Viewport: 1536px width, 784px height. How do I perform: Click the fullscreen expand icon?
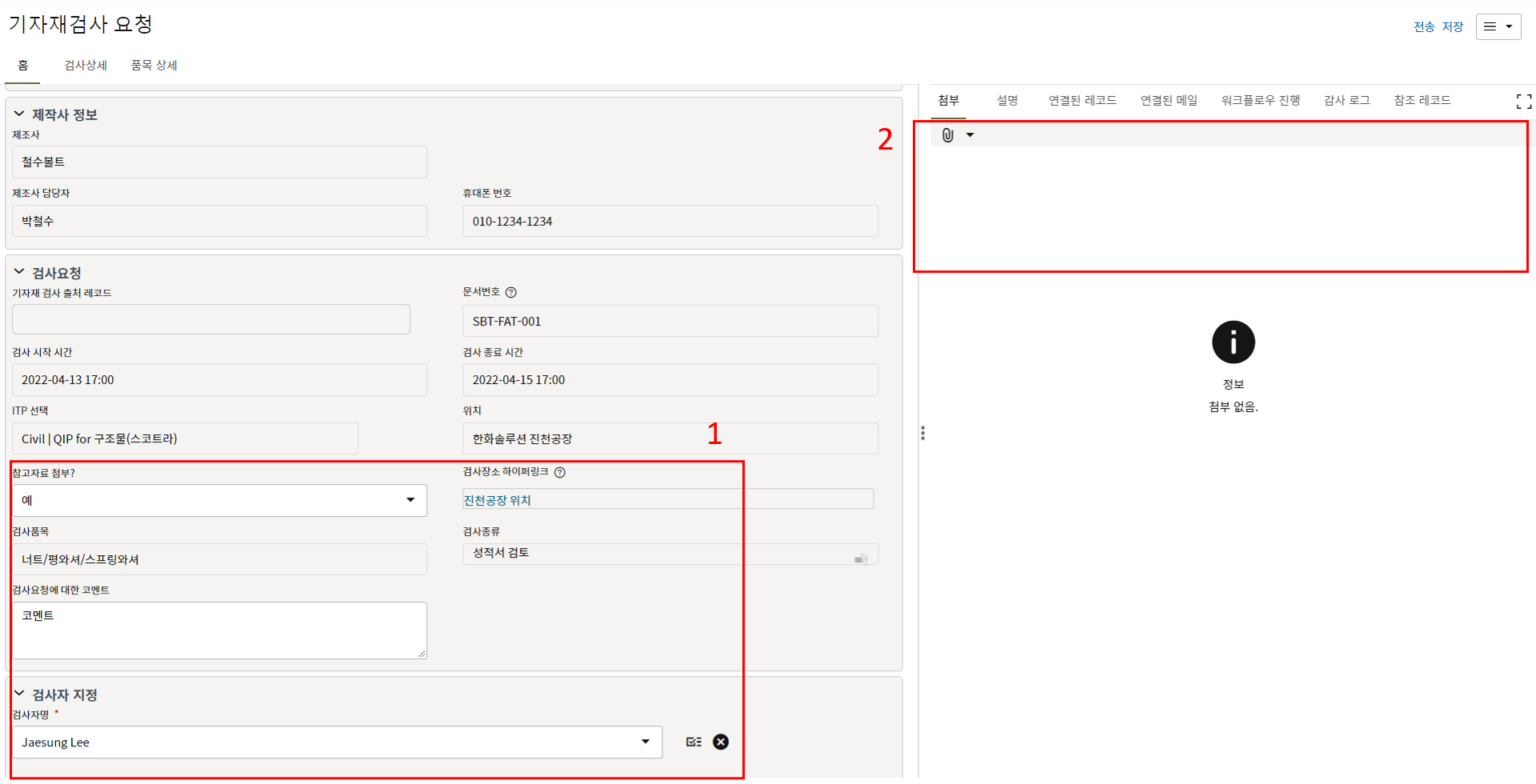point(1523,102)
